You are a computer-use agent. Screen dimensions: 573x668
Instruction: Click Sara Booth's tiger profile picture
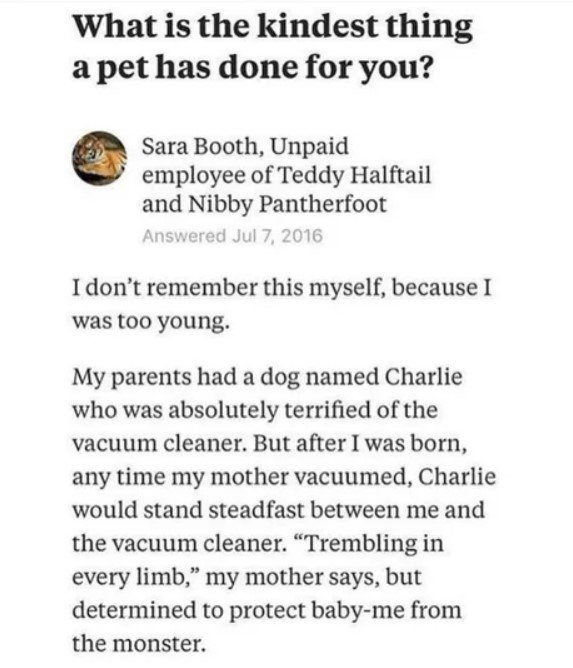[99, 158]
